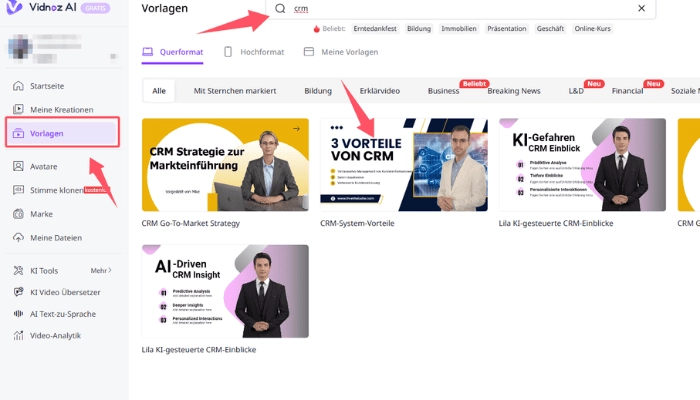Select the Erklärvideo category filter
This screenshot has height=400, width=700.
coord(379,91)
